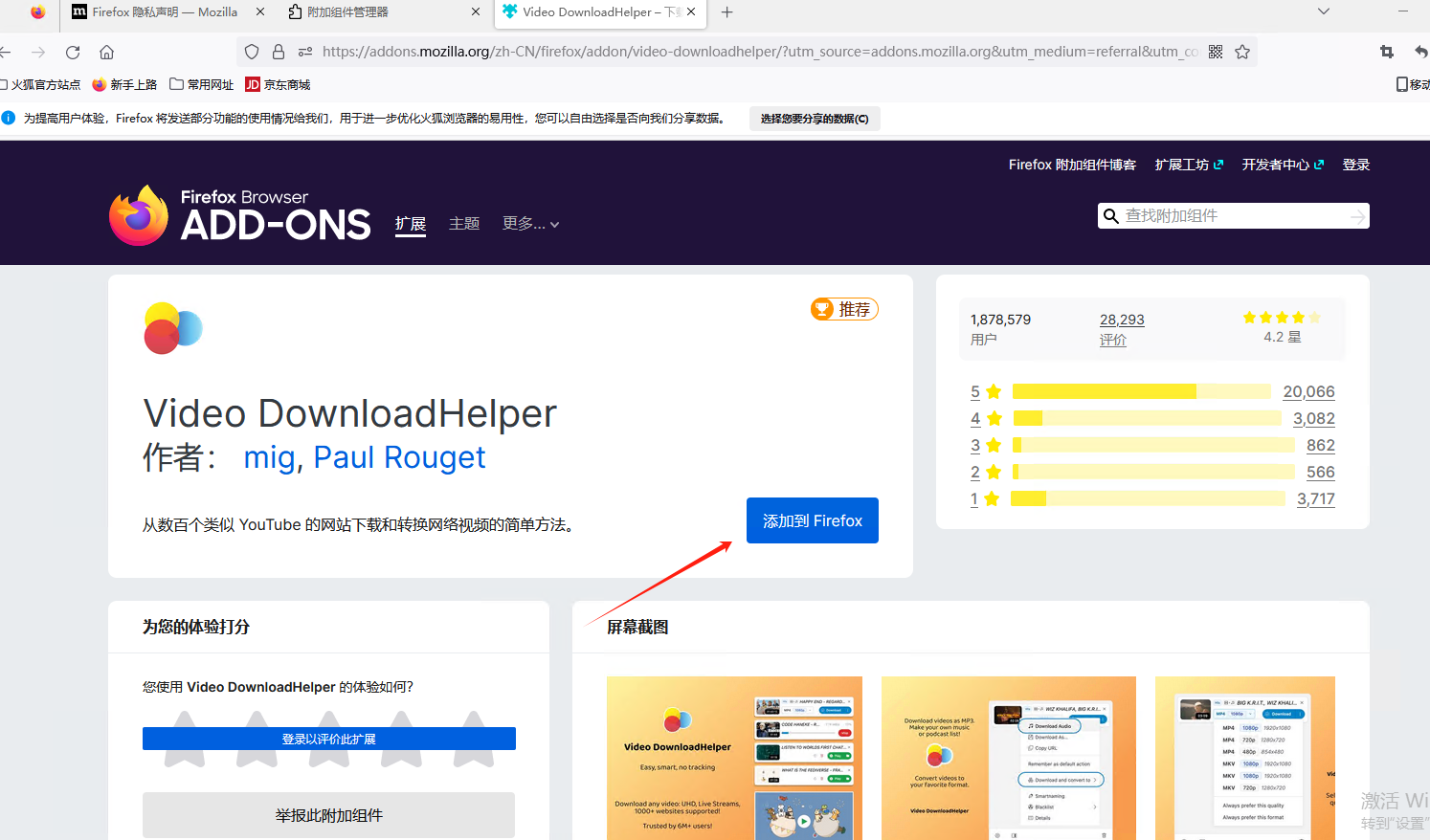
Task: Close the Firefox privacy notice tab
Action: click(260, 12)
